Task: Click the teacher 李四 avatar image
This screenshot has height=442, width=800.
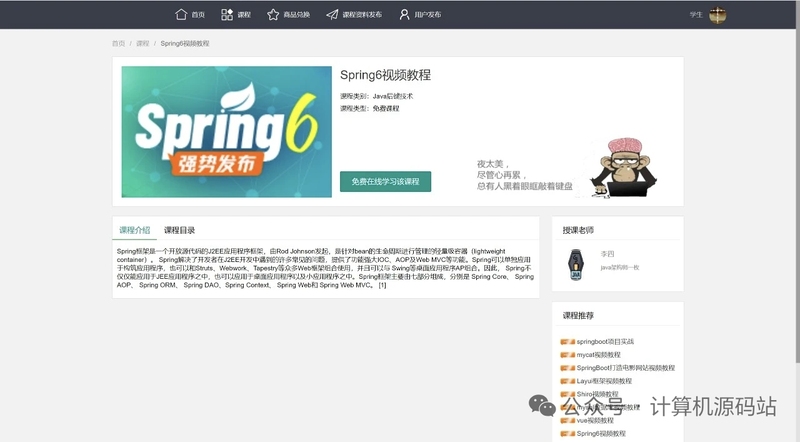Action: (x=575, y=261)
